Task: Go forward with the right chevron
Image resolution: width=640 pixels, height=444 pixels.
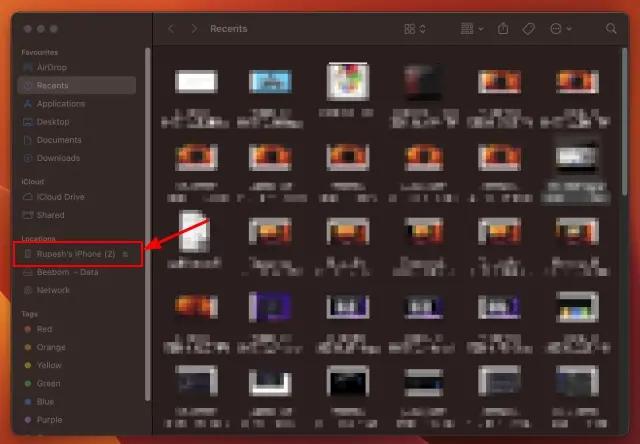Action: pyautogui.click(x=194, y=29)
